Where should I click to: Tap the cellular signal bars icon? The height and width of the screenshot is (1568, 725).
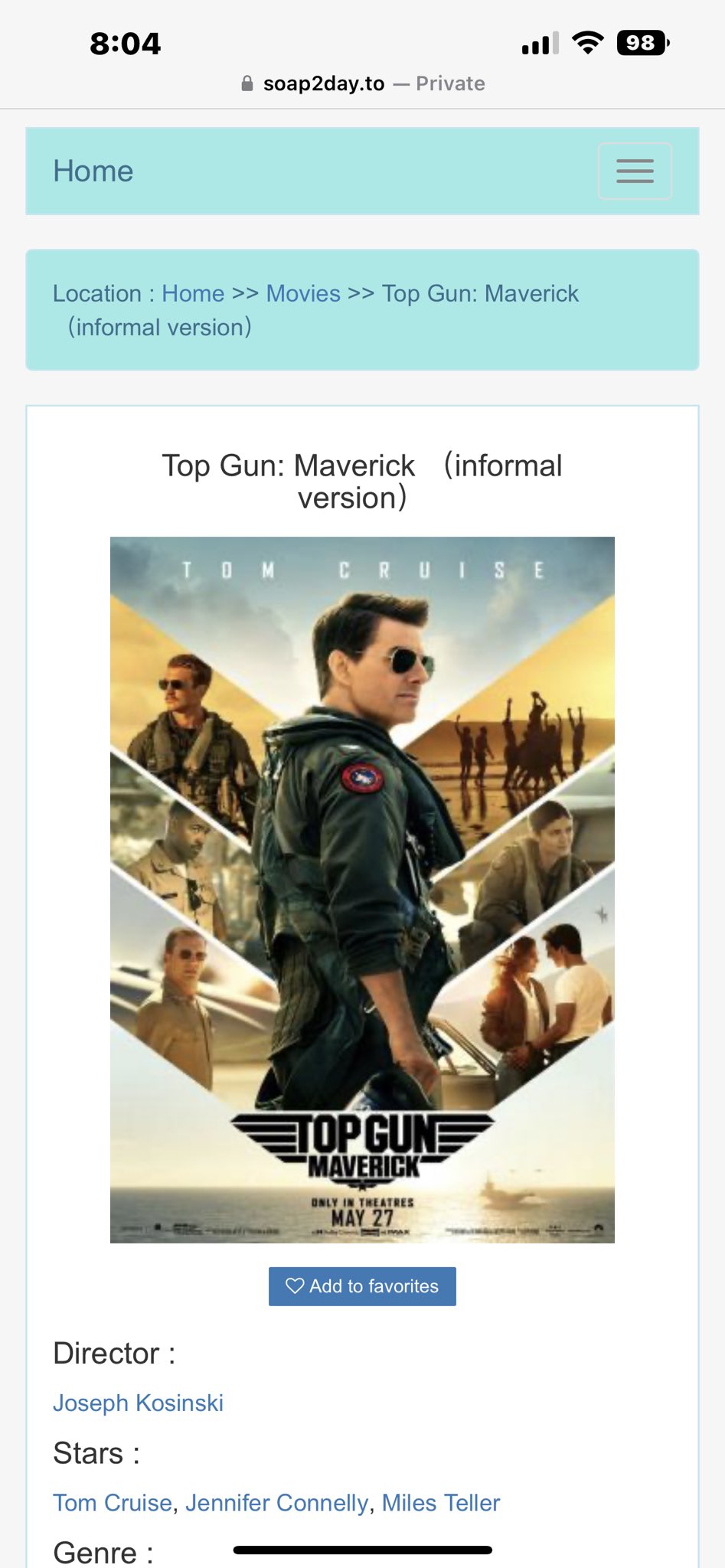coord(540,44)
